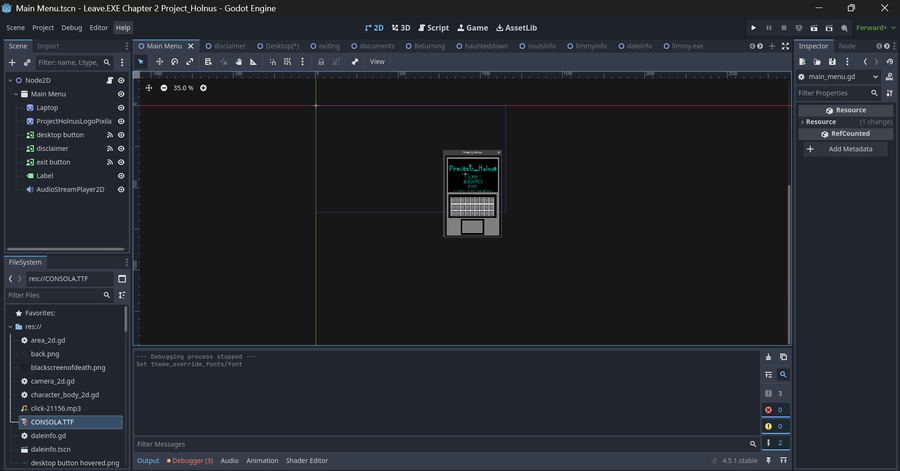Click the zoom in plus button on the viewport
Screen dimensions: 900x471
(x=204, y=88)
